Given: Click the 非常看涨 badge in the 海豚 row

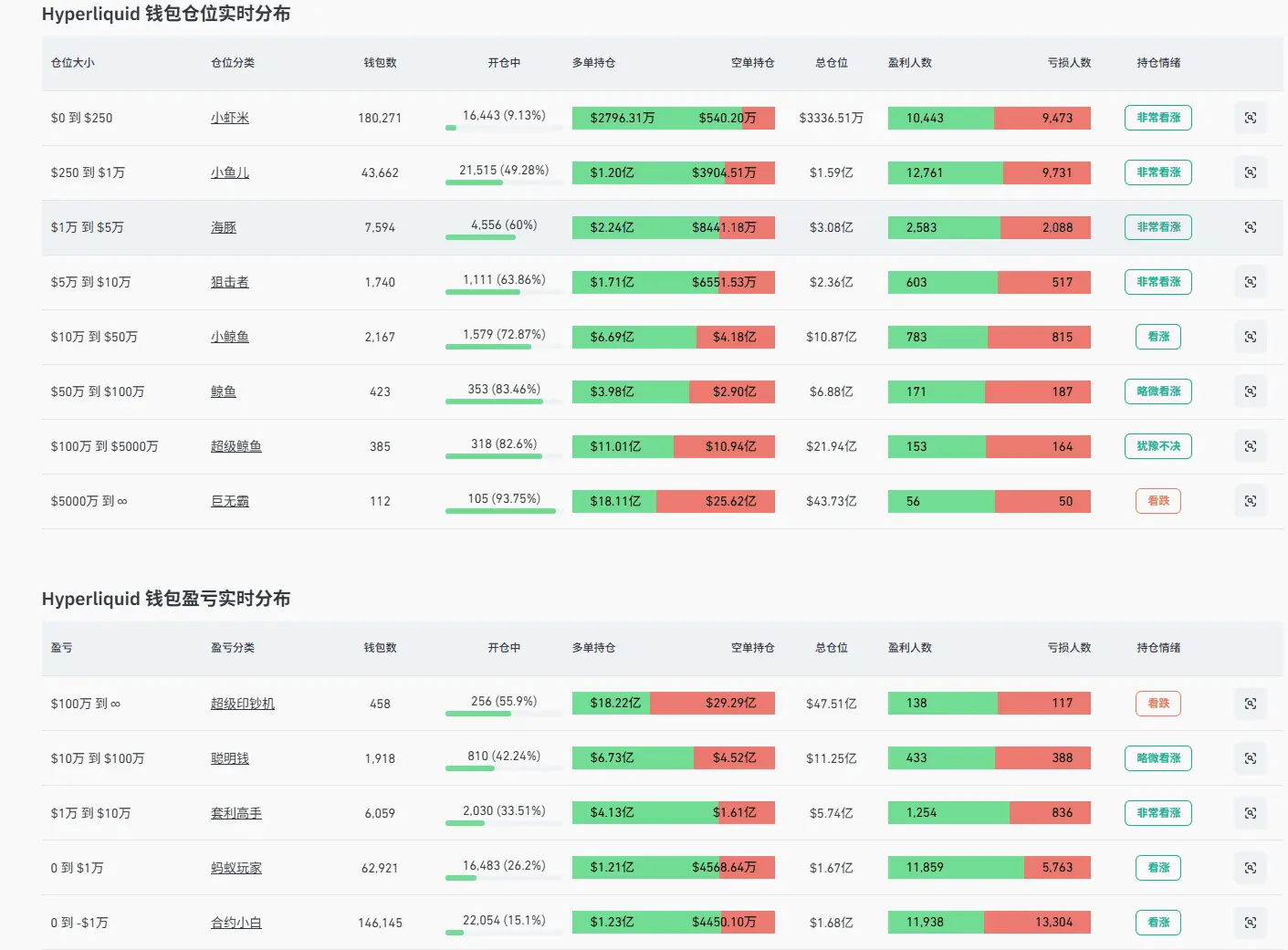Looking at the screenshot, I should (x=1158, y=227).
